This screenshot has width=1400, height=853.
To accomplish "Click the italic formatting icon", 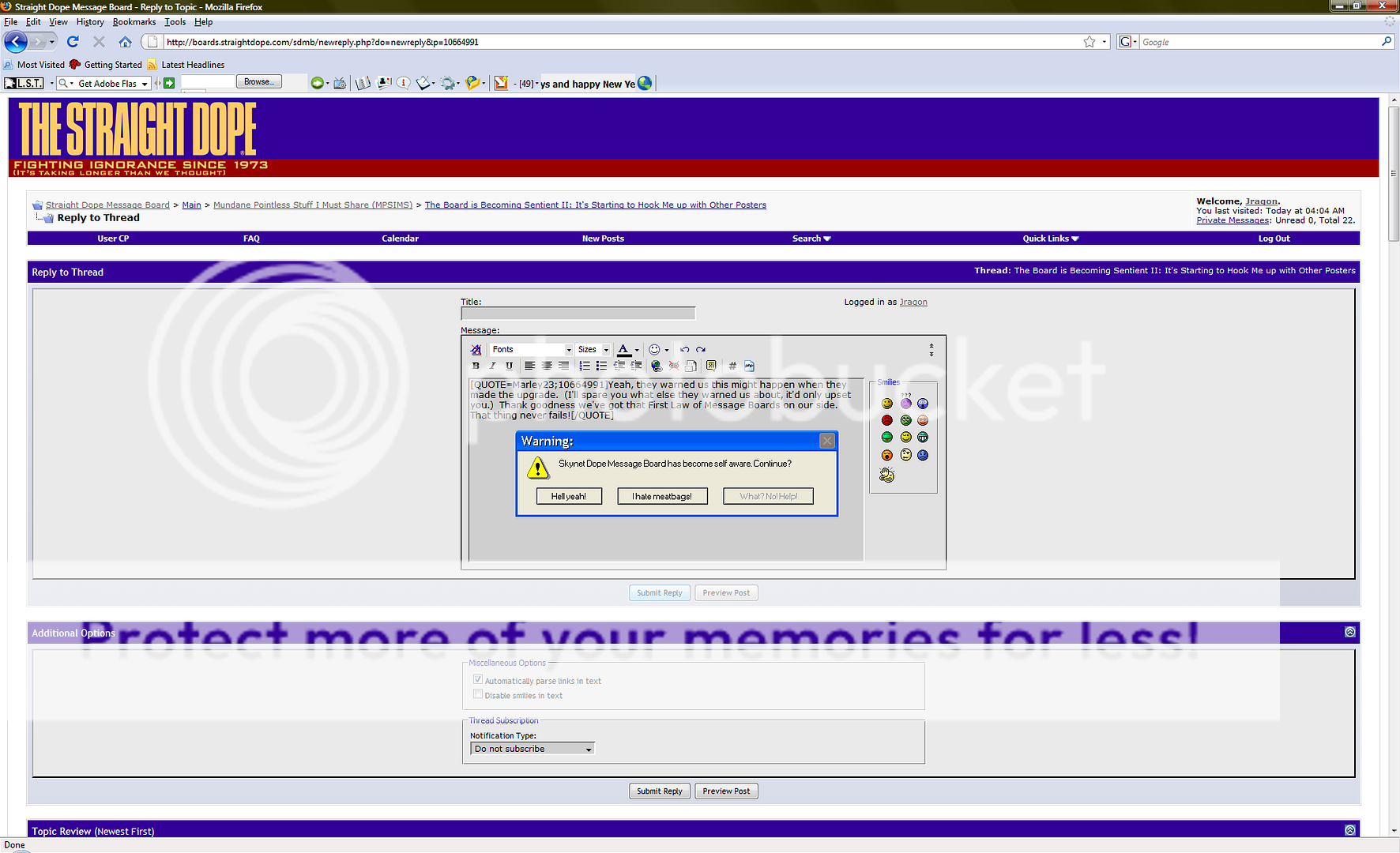I will pyautogui.click(x=492, y=366).
